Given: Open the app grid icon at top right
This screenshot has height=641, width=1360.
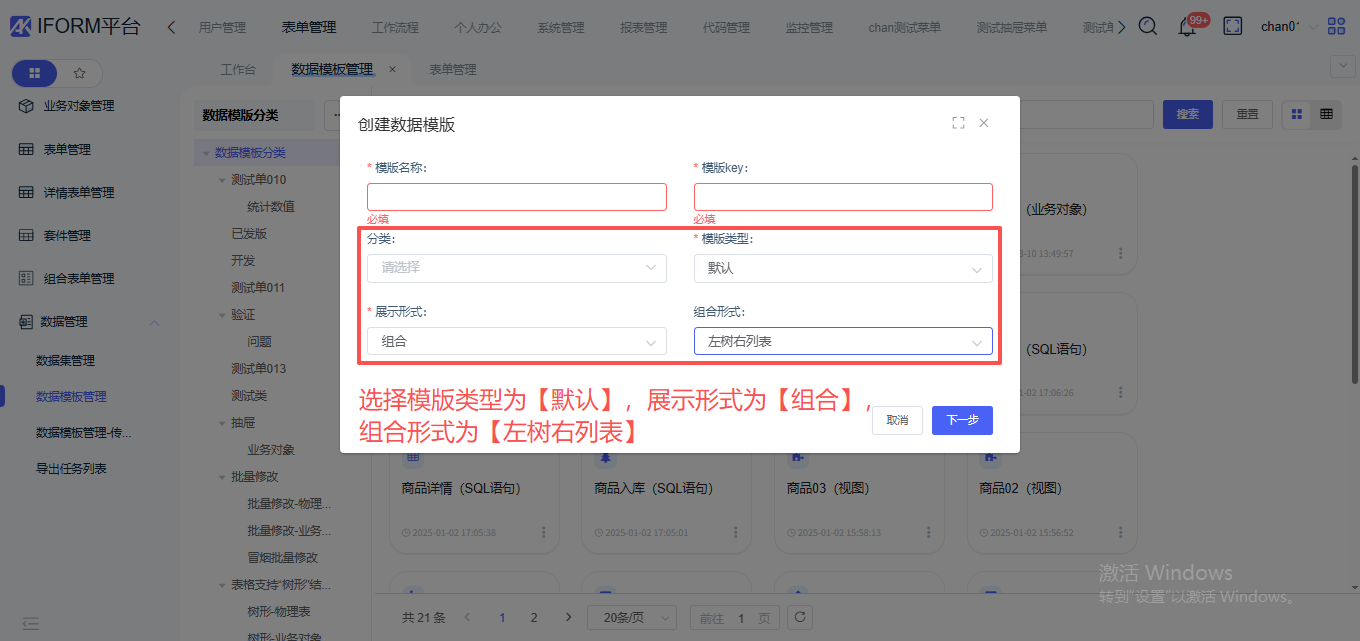Looking at the screenshot, I should 1336,27.
